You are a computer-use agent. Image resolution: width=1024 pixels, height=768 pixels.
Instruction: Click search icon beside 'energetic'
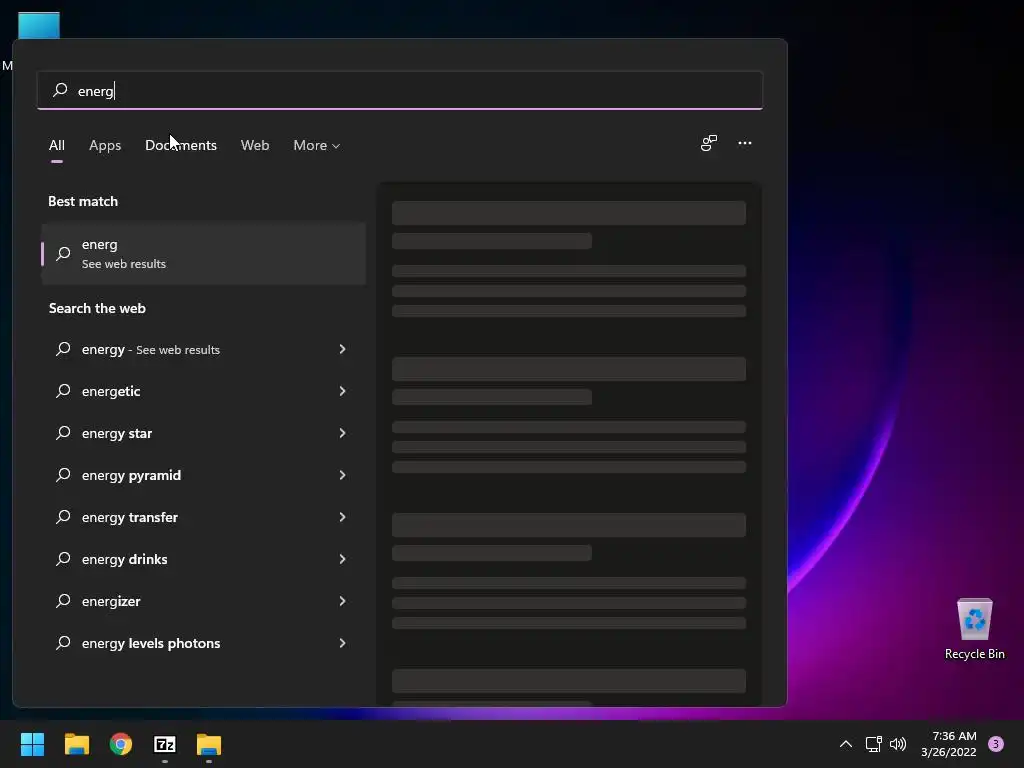(63, 391)
